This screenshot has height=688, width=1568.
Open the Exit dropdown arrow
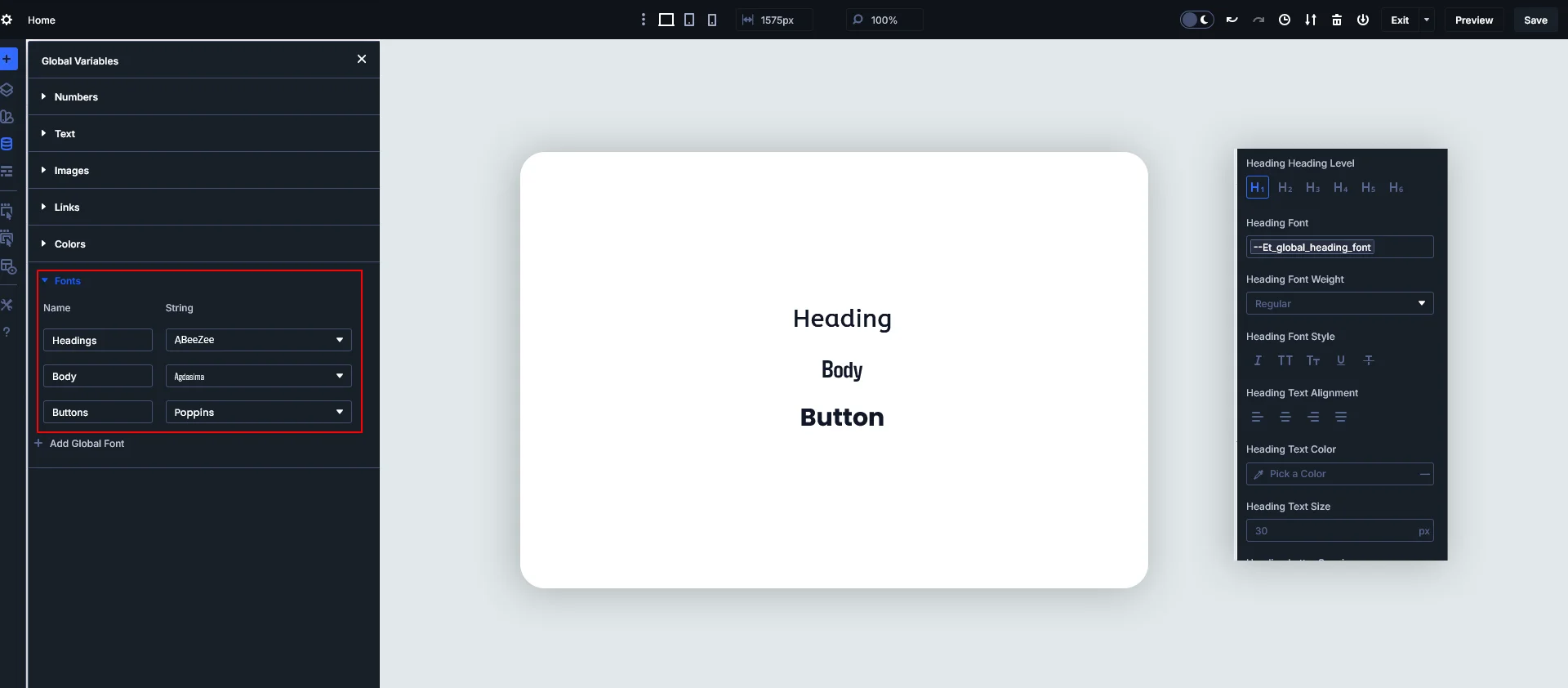pos(1427,20)
